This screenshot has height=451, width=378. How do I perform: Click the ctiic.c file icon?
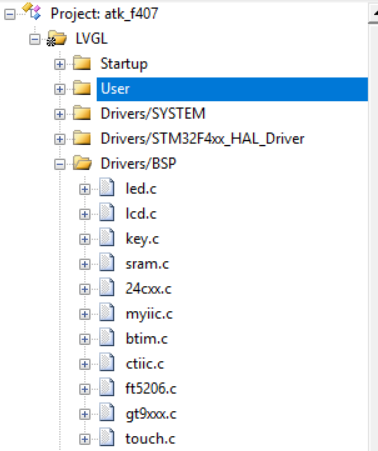(x=107, y=362)
